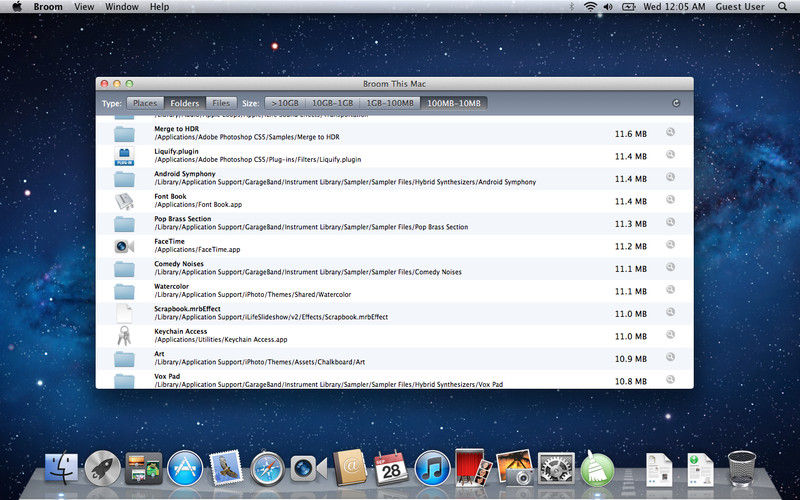The height and width of the screenshot is (500, 800).
Task: Click the /Applications/FaceTime.app path
Action: coord(197,249)
